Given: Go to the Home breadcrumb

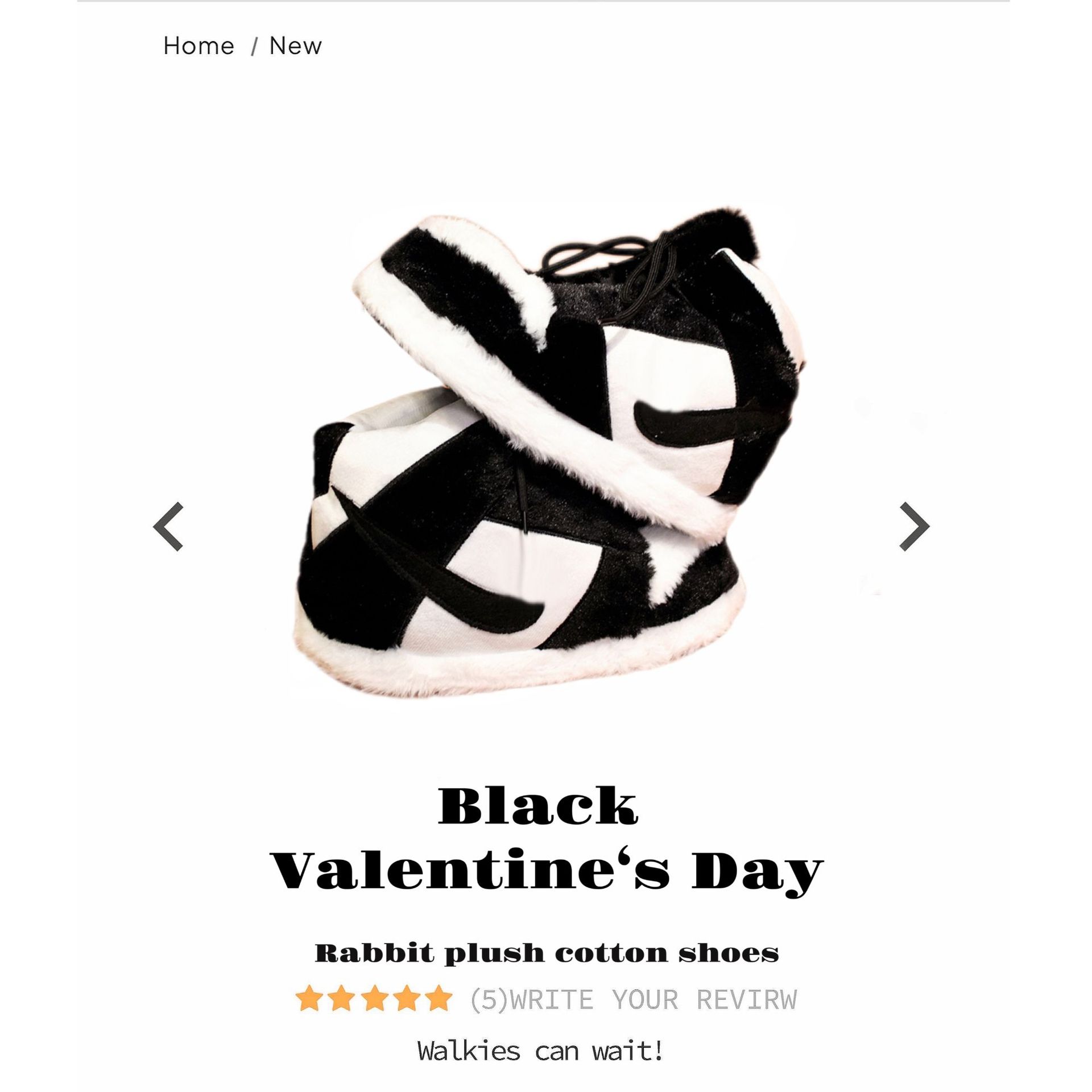Looking at the screenshot, I should pyautogui.click(x=198, y=46).
